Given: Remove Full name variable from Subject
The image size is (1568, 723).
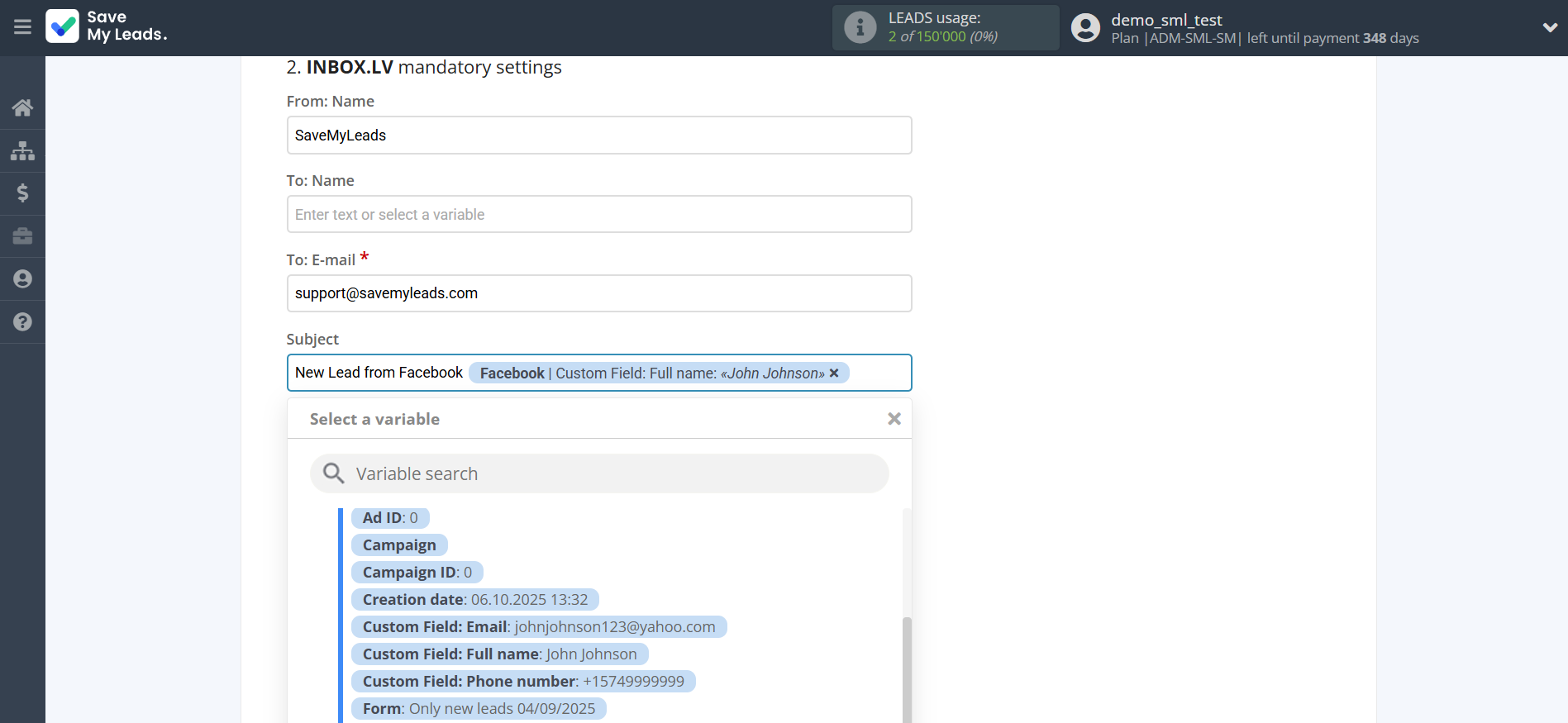Looking at the screenshot, I should point(834,373).
